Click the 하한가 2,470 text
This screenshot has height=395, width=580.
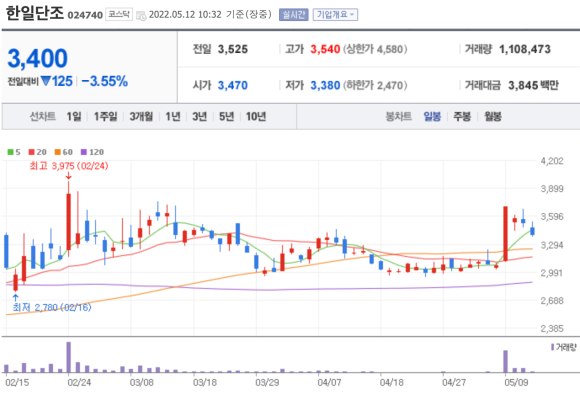[x=375, y=85]
